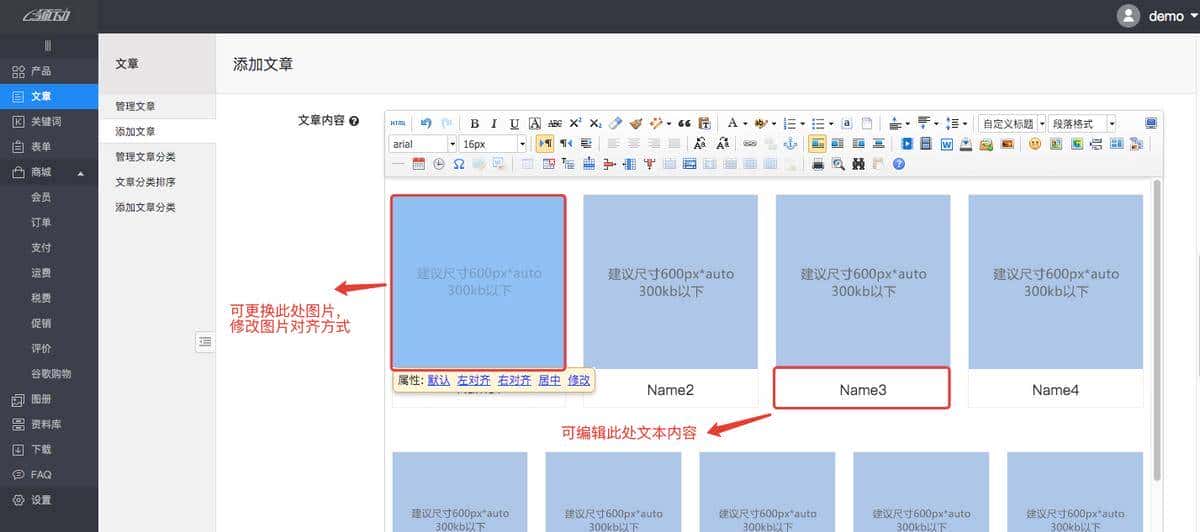Viewport: 1200px width, 532px height.
Task: Select placeholder image above Name2
Action: (671, 282)
